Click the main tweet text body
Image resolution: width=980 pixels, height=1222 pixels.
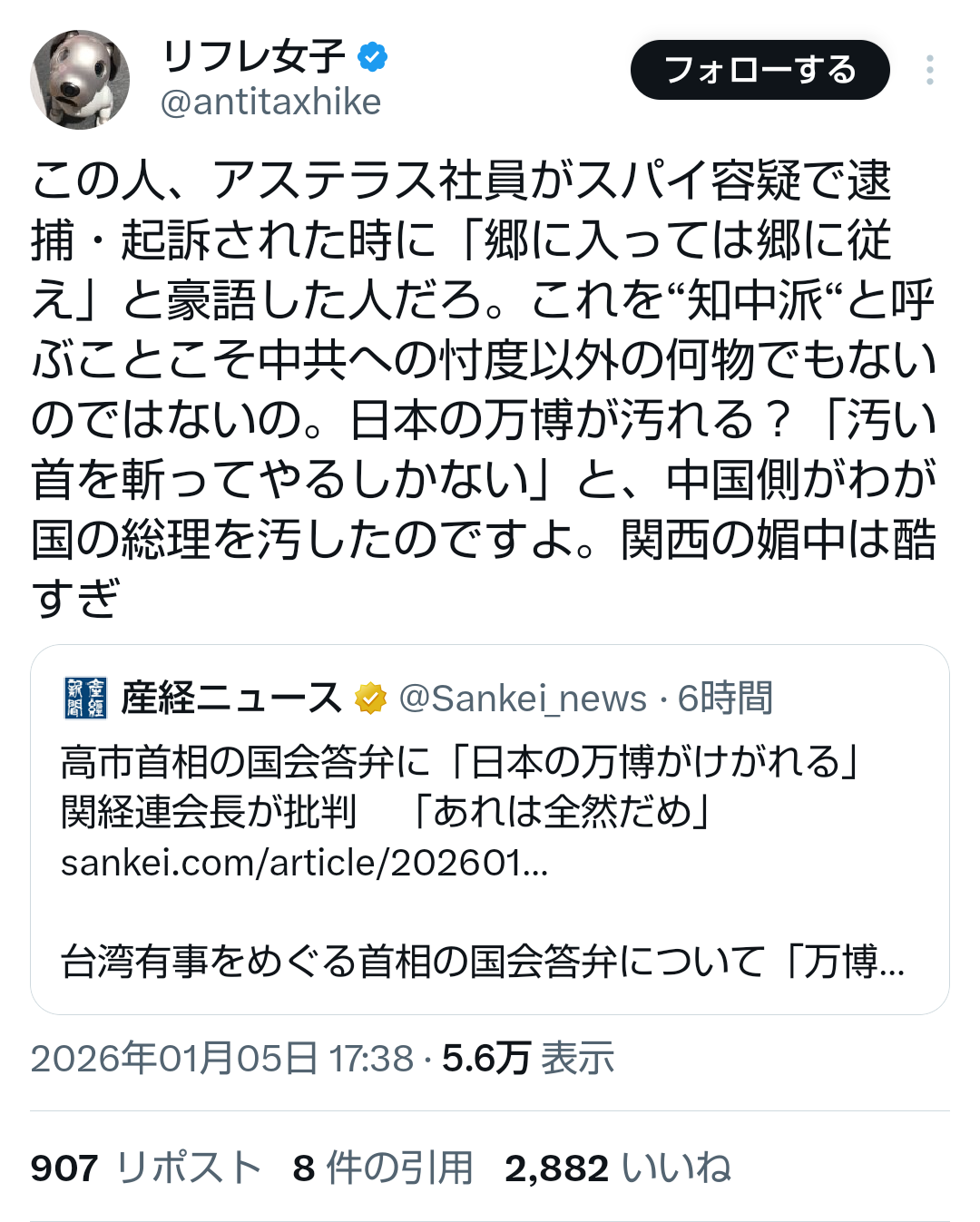click(483, 388)
